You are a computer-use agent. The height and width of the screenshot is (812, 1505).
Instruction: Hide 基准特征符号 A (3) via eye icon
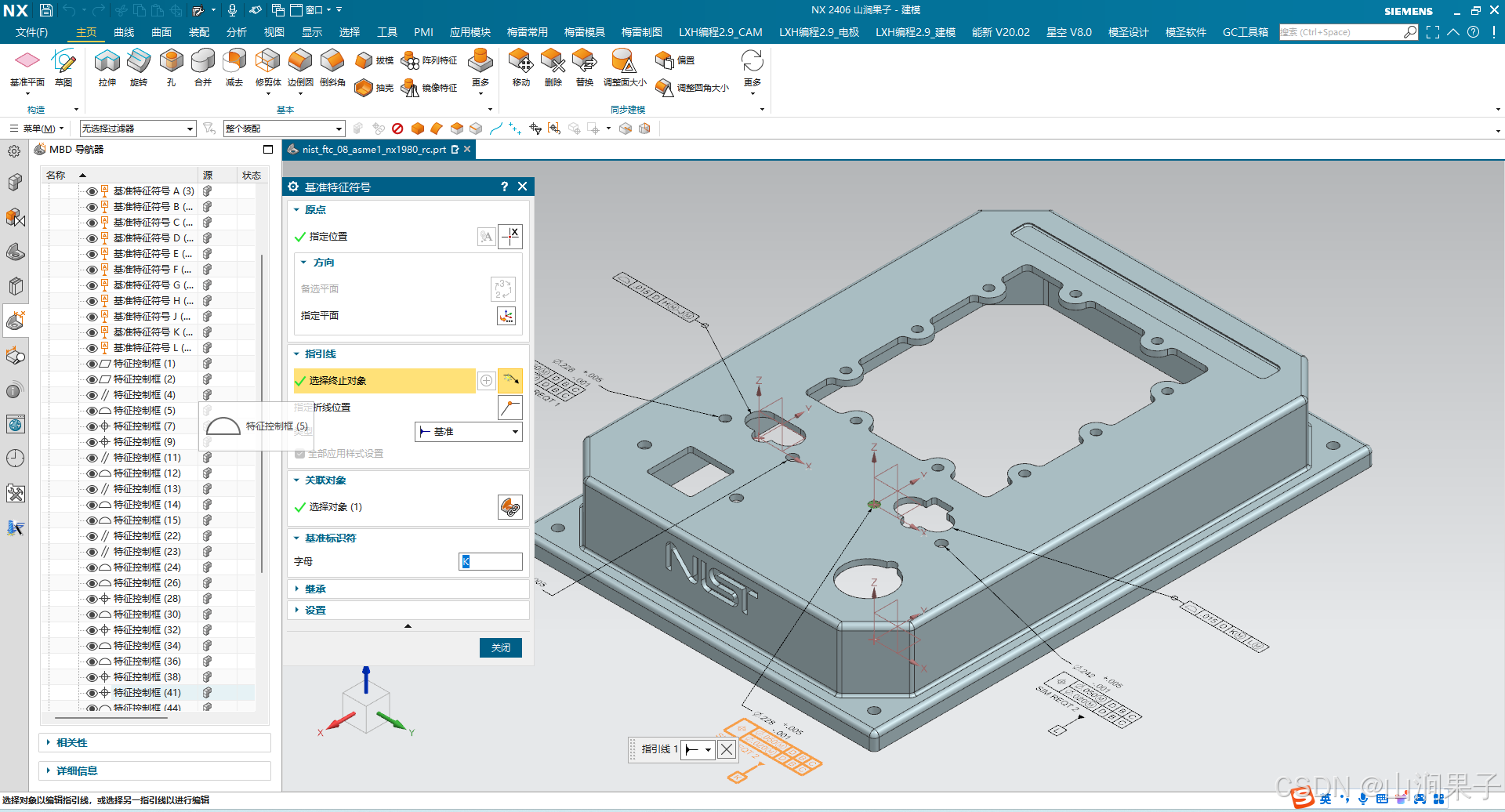point(92,191)
